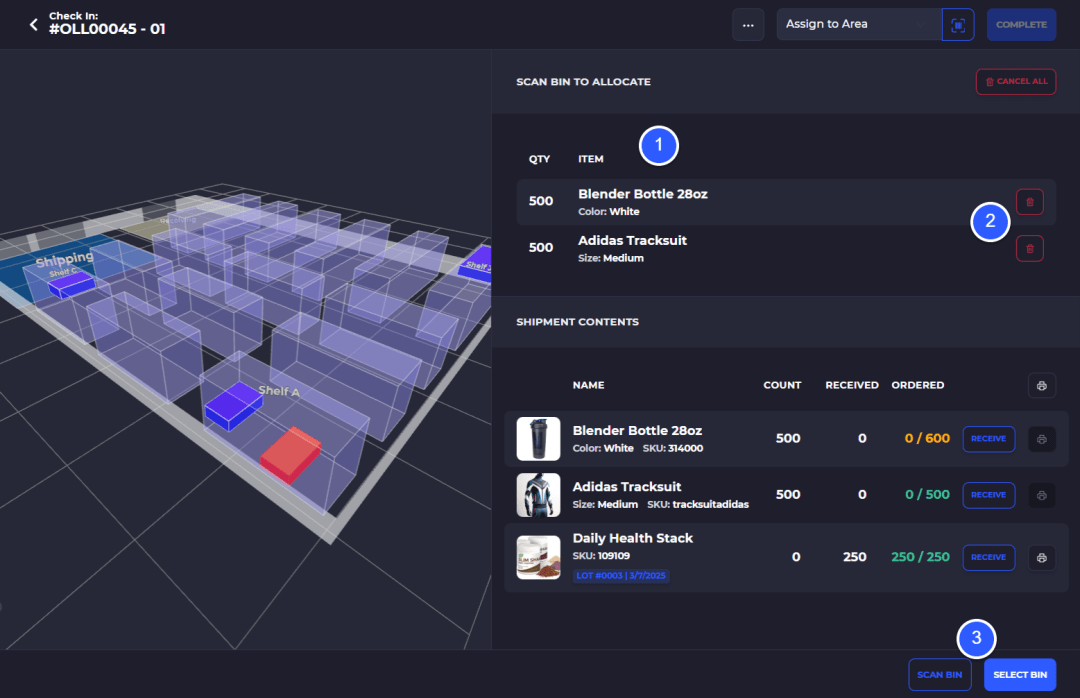Click the RECEIVED column header
This screenshot has width=1080, height=698.
point(852,385)
